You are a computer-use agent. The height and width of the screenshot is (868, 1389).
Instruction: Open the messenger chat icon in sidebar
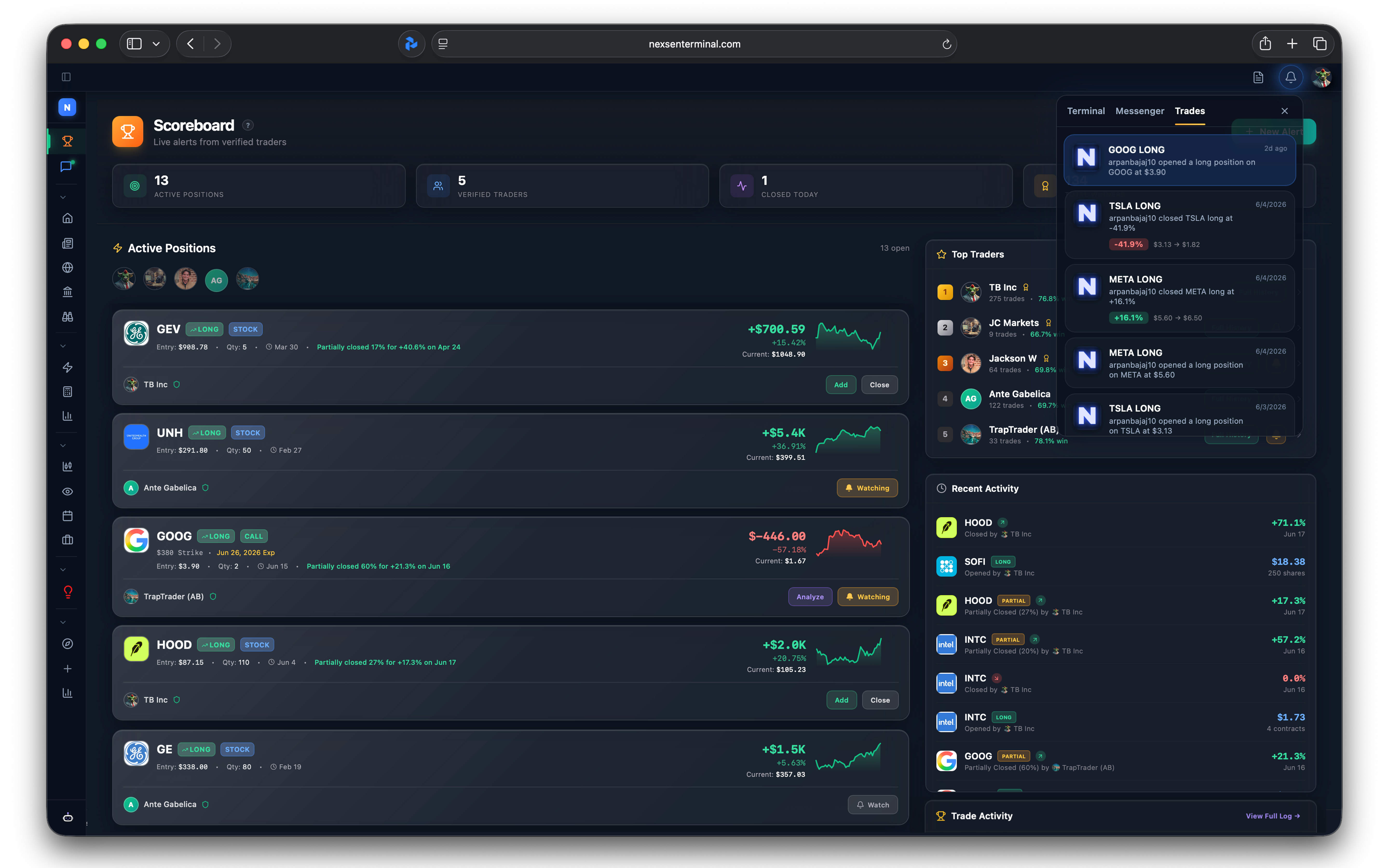point(67,166)
